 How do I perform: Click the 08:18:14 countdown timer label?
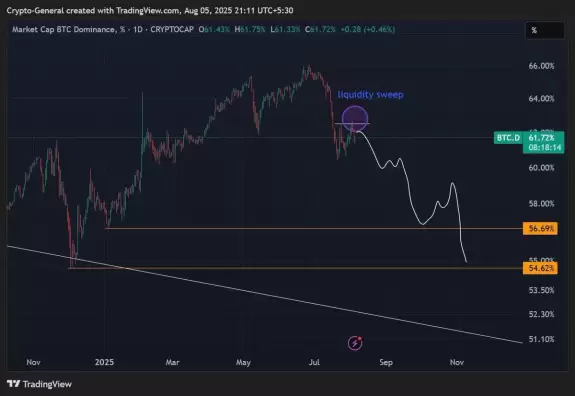[x=545, y=148]
